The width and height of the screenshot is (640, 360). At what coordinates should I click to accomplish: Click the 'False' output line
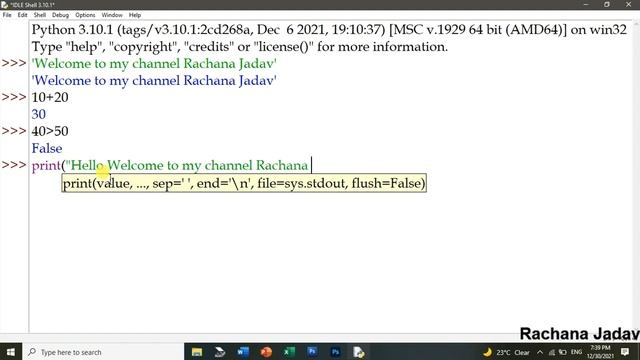coord(47,148)
